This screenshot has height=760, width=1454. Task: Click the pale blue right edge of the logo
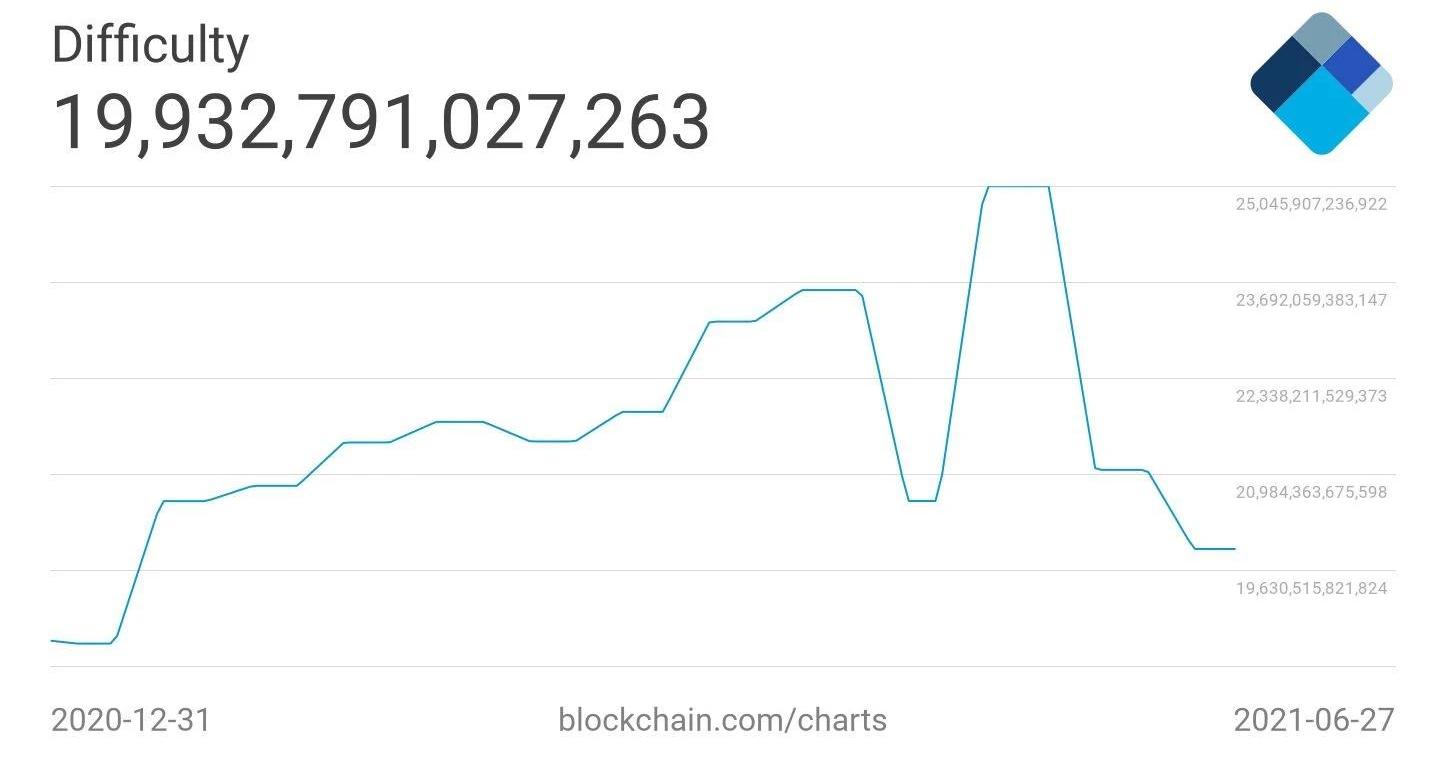1377,90
